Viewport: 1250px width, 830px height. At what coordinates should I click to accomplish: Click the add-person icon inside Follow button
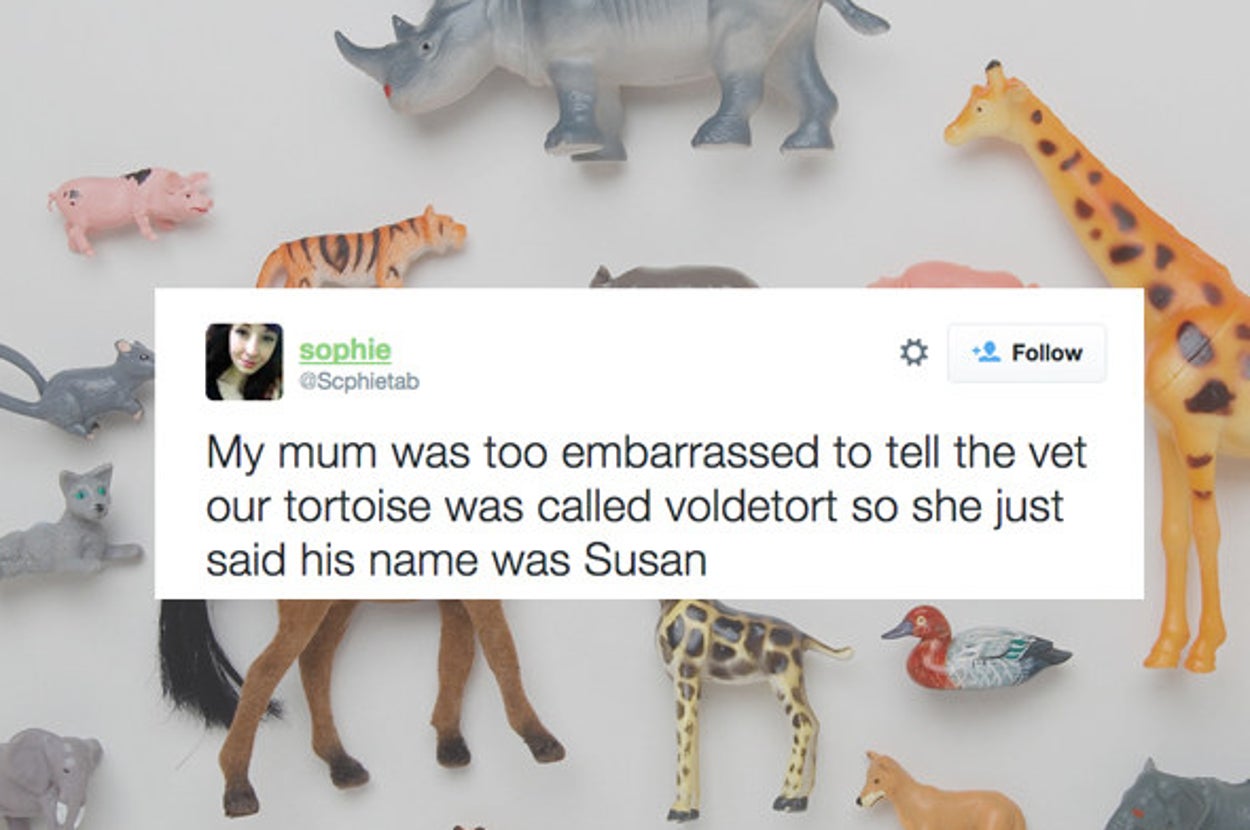coord(987,353)
